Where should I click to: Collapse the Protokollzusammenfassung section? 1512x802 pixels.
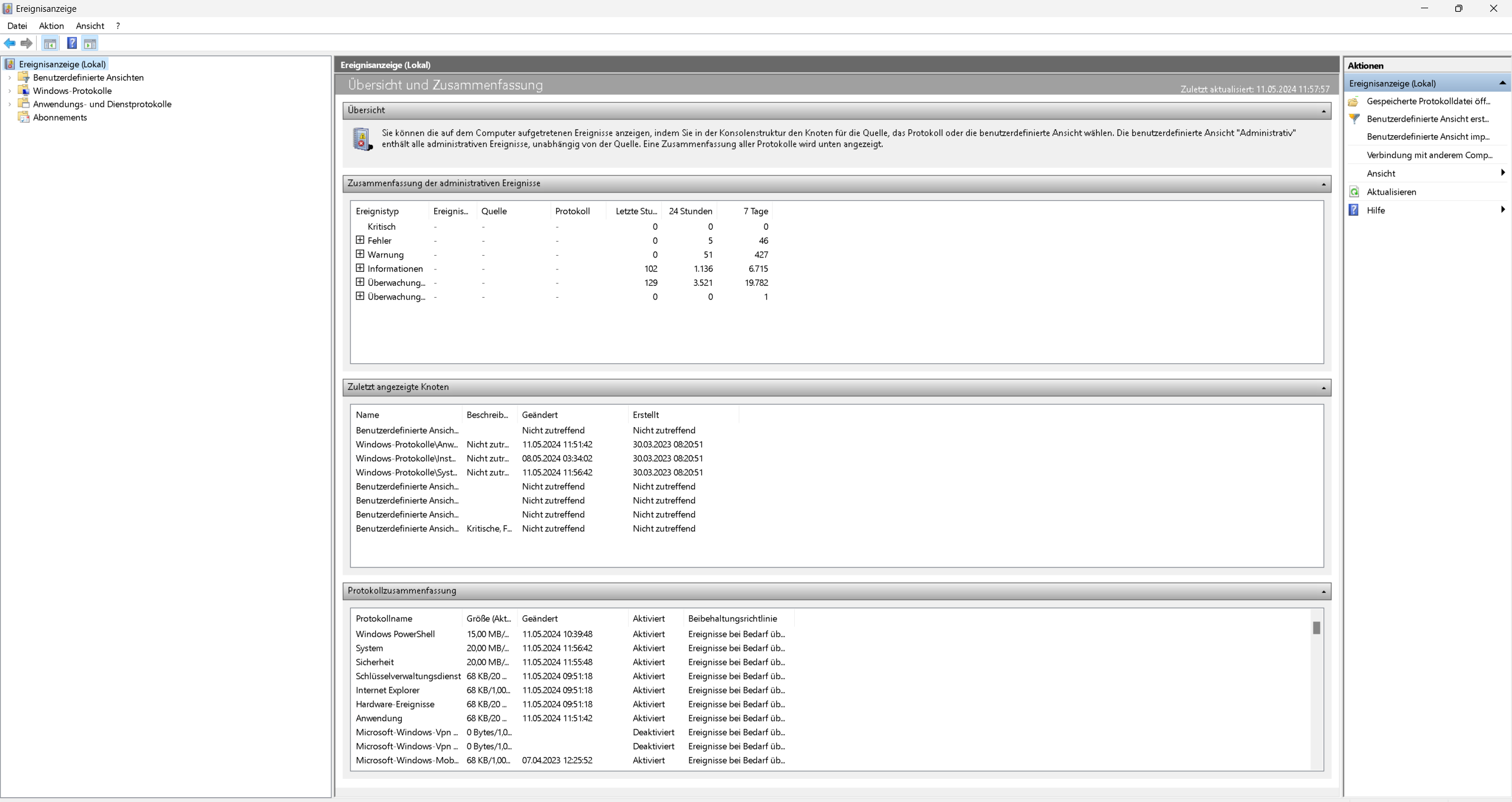click(x=1324, y=591)
